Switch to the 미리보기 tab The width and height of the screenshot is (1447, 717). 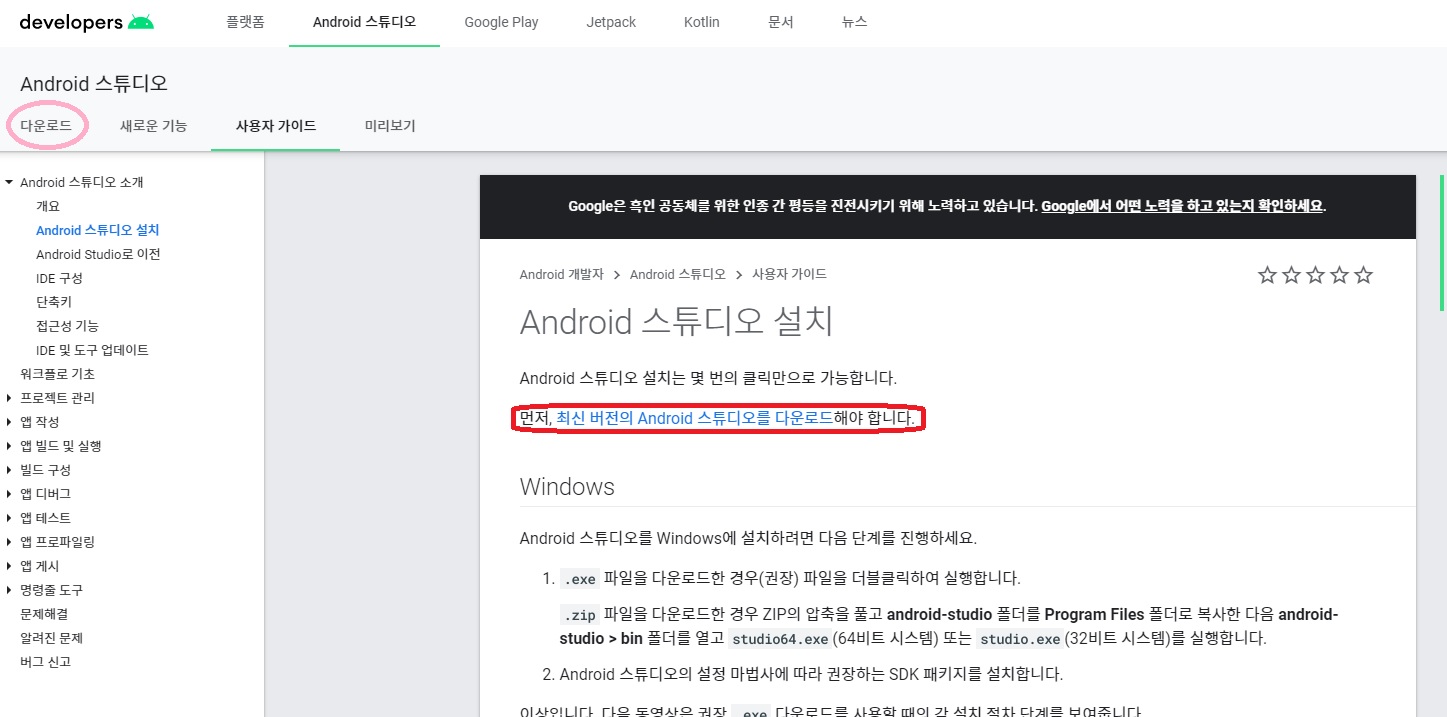pos(390,126)
